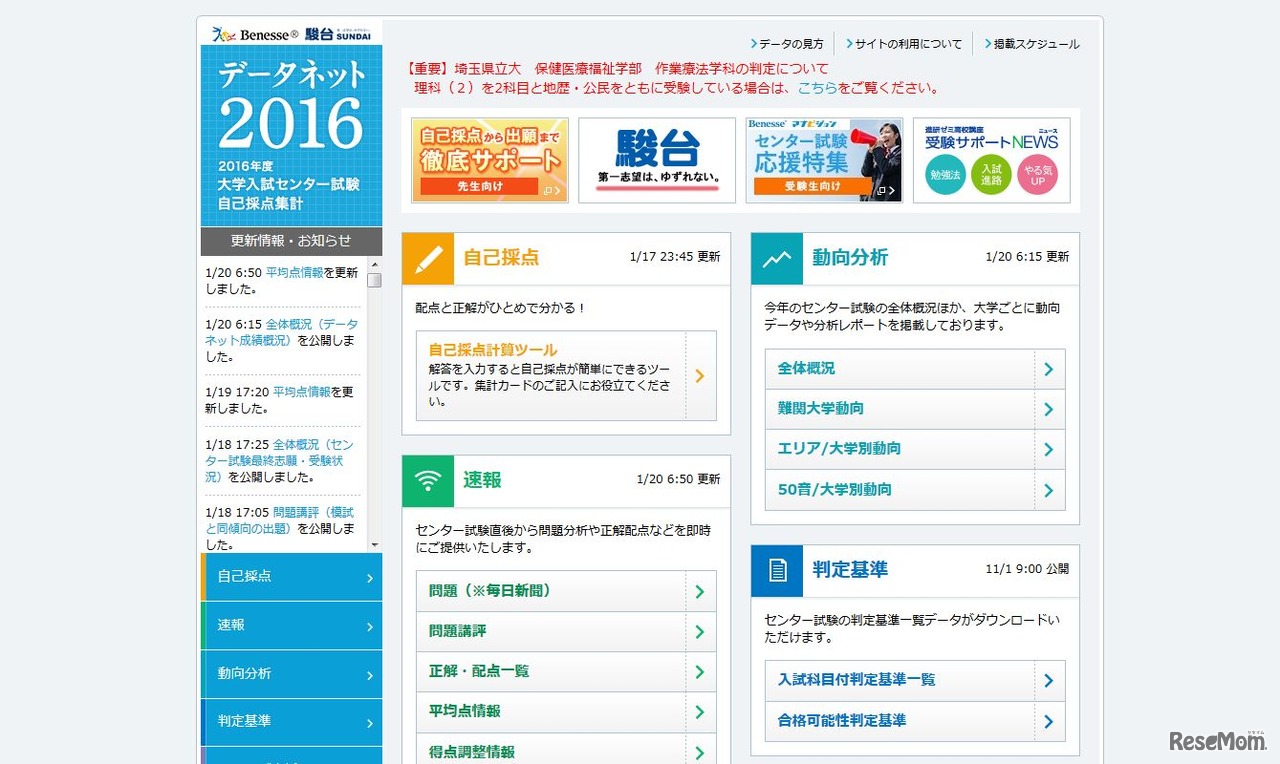Open the データの見方 top link
The height and width of the screenshot is (764, 1280).
(787, 44)
